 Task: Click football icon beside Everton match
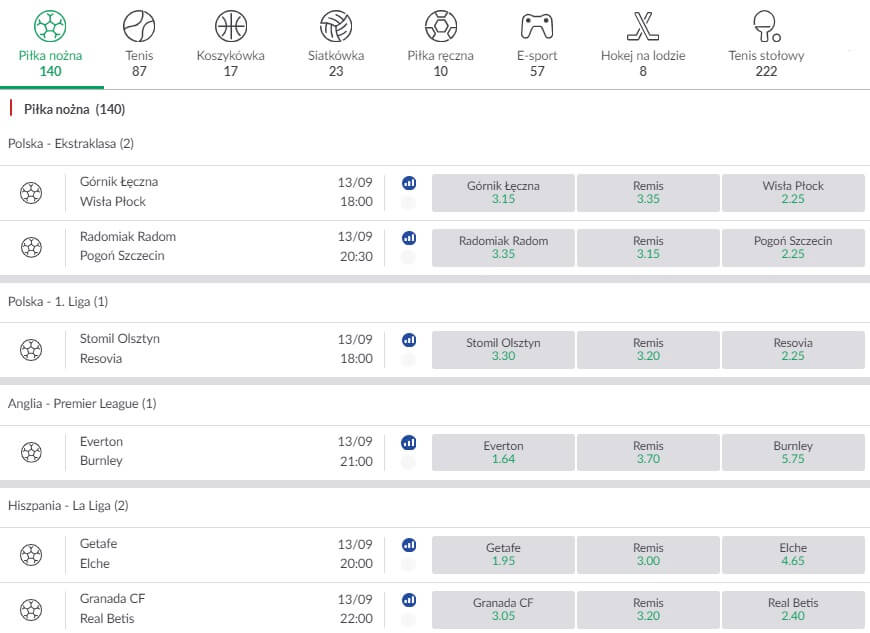(x=31, y=452)
